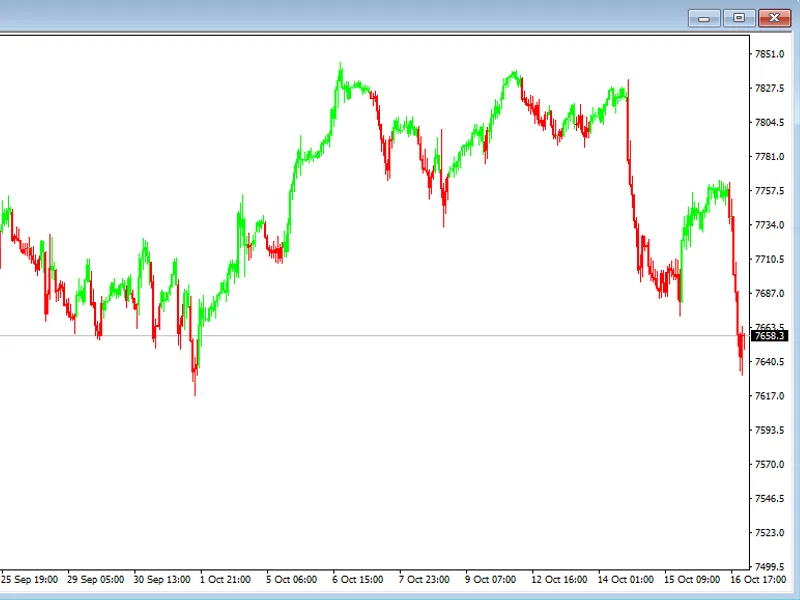The width and height of the screenshot is (800, 600).
Task: Select the 25 Sep 19:00 time label
Action: pyautogui.click(x=30, y=580)
